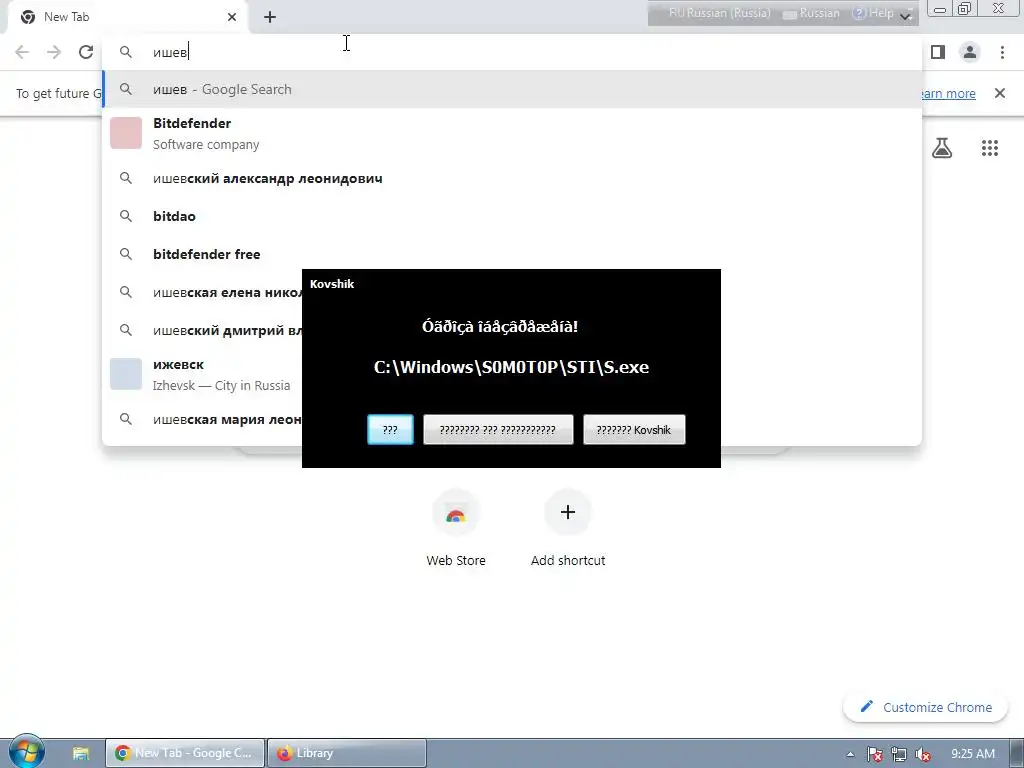1024x768 pixels.
Task: Restore down the Chrome window
Action: pos(964,8)
